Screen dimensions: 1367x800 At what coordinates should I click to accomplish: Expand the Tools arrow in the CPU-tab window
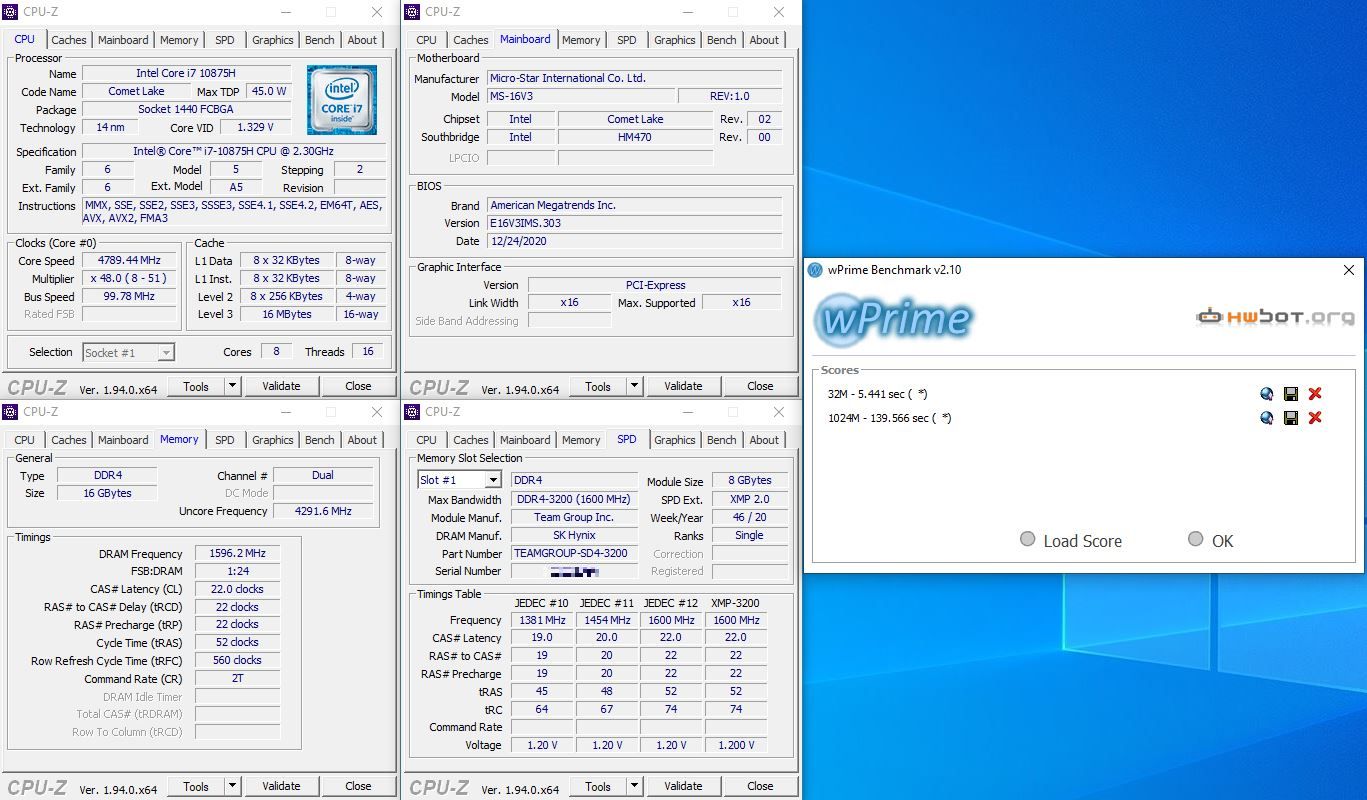pos(232,386)
